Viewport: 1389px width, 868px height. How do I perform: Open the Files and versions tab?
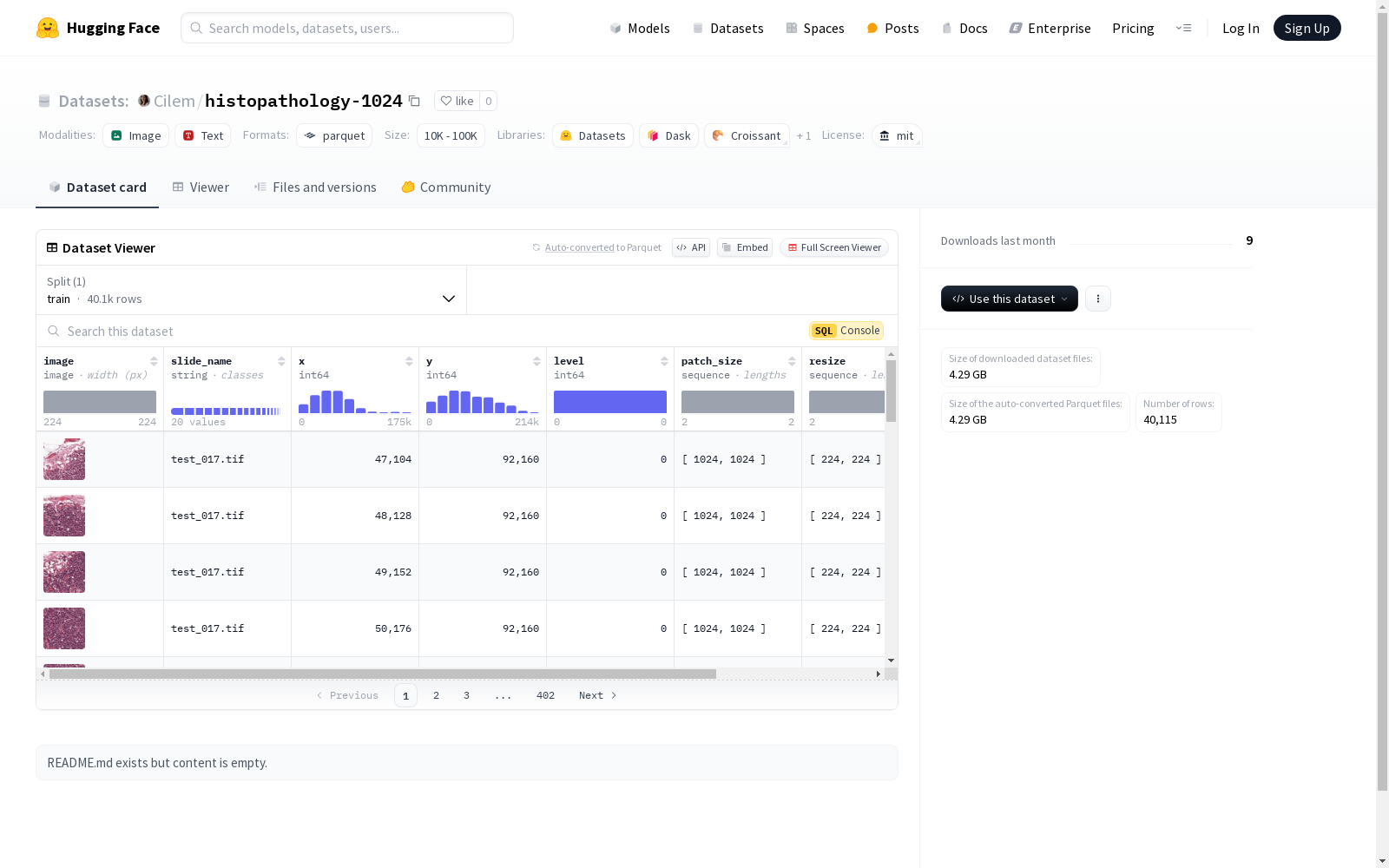(315, 187)
